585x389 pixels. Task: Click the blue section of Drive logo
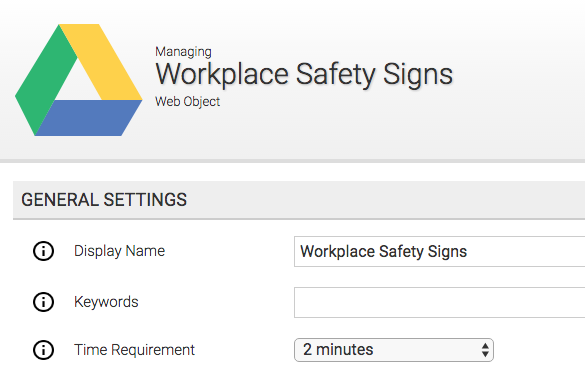coord(90,118)
